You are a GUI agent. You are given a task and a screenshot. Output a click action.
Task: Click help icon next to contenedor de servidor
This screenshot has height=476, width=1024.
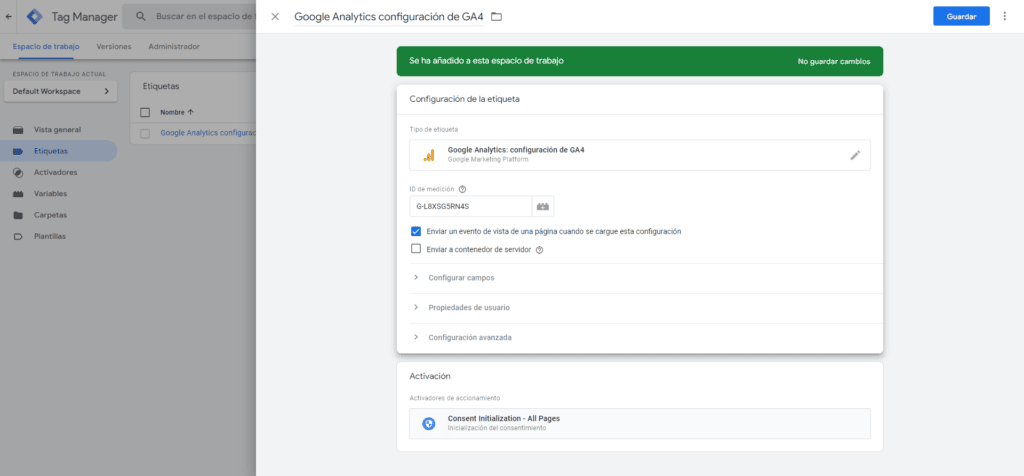point(539,249)
